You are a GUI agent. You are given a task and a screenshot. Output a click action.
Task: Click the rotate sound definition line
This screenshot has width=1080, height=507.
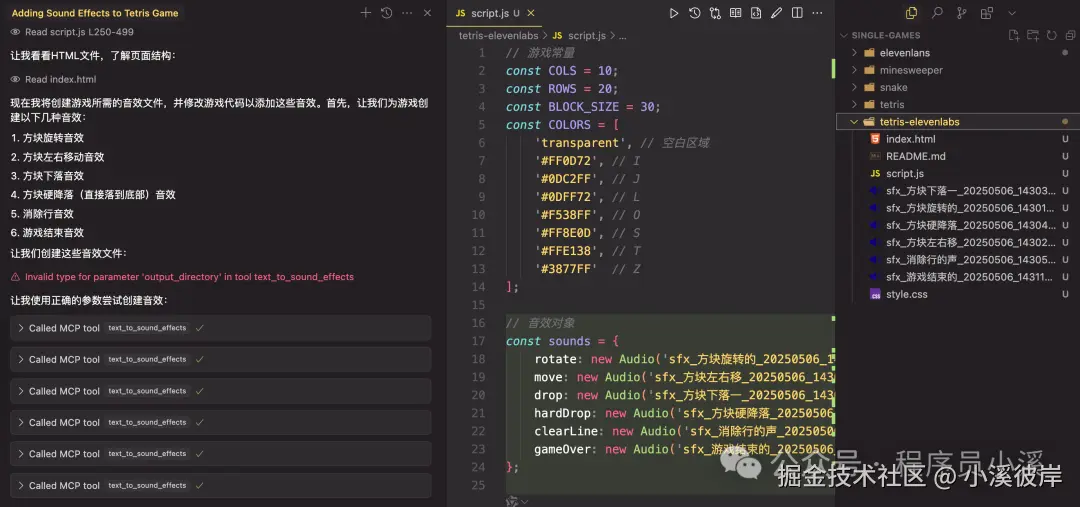click(x=684, y=360)
